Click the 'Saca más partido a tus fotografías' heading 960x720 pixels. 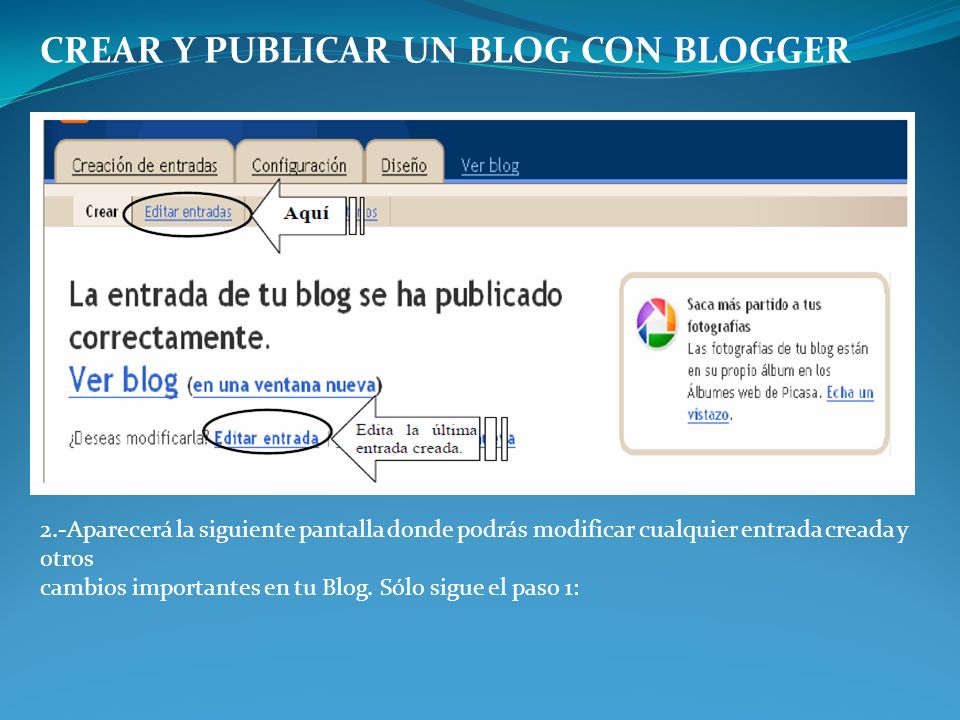pos(754,315)
